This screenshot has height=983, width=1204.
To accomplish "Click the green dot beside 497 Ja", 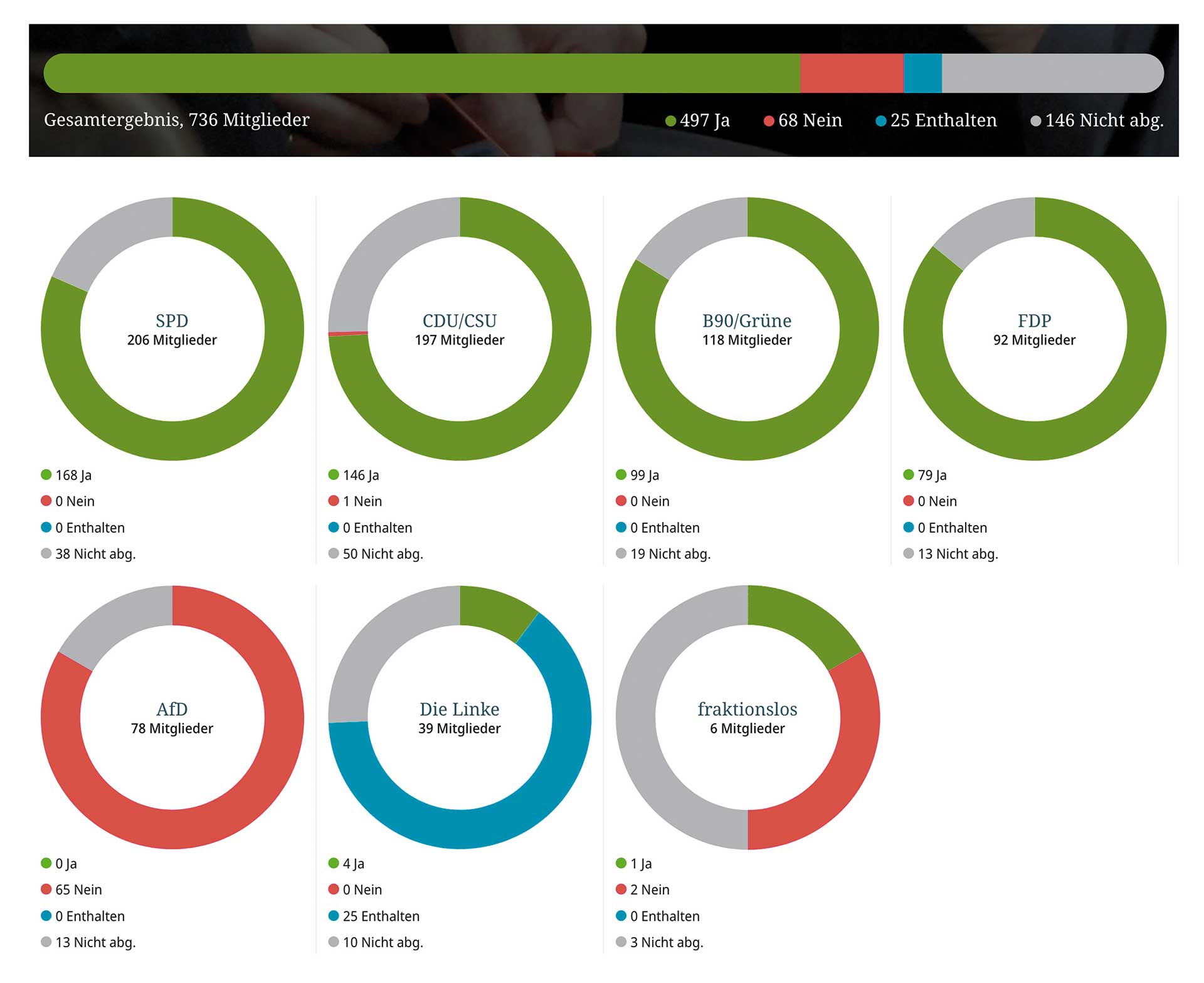I will point(670,121).
